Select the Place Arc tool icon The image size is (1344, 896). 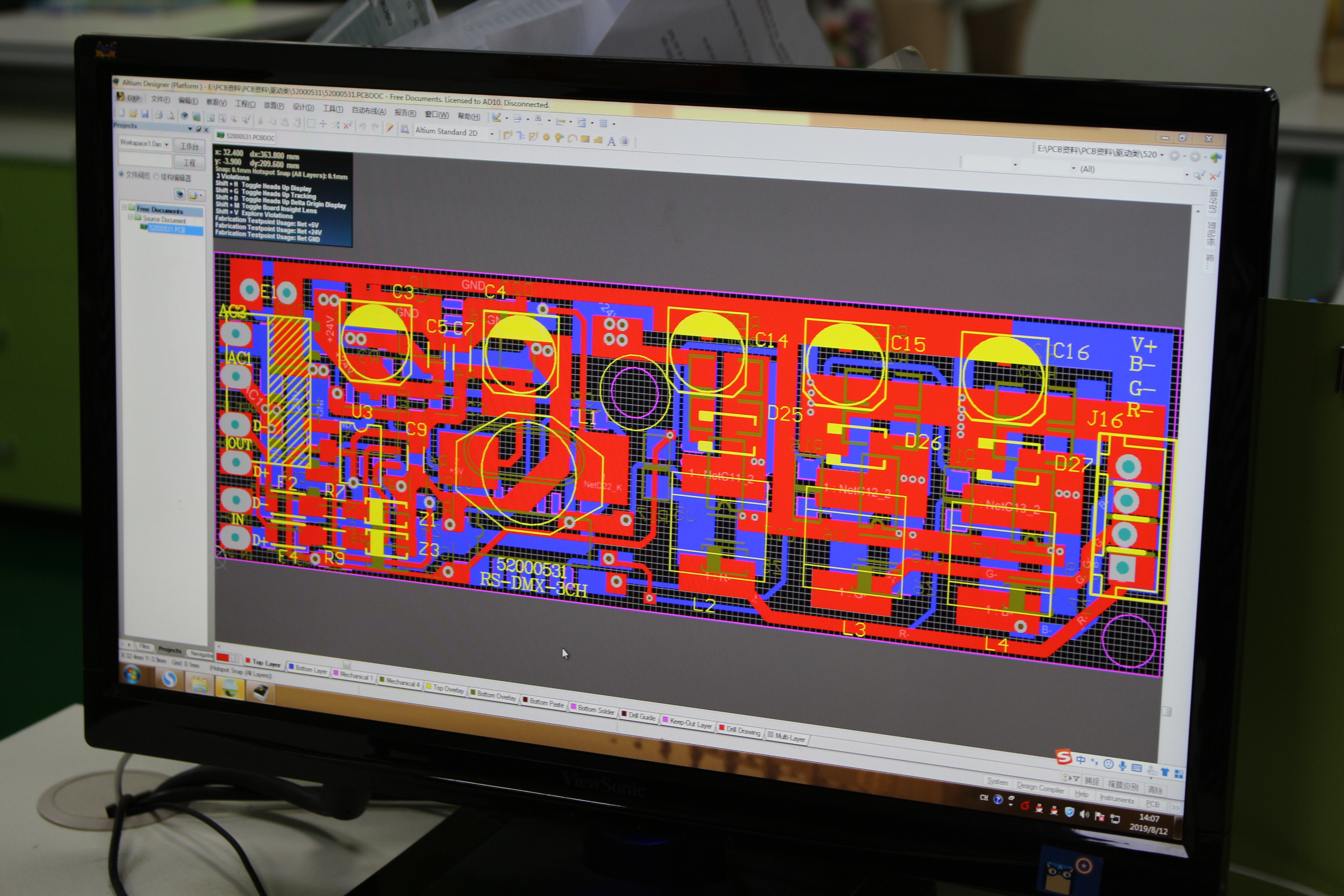pos(572,139)
